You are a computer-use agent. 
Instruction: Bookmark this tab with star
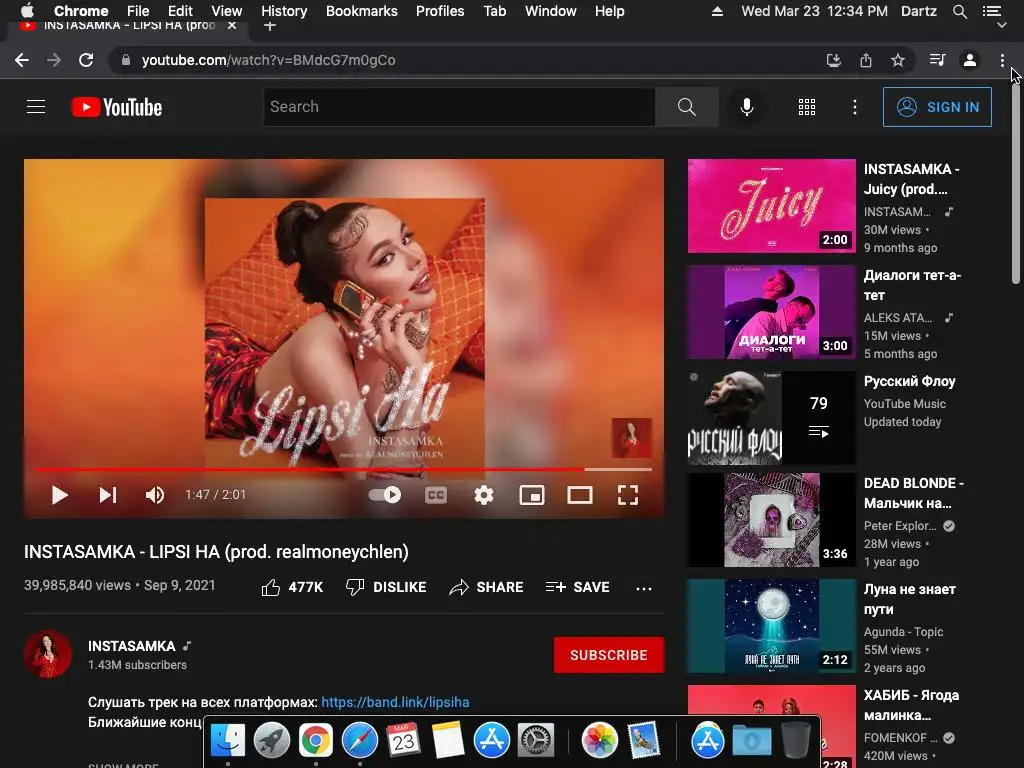[898, 60]
